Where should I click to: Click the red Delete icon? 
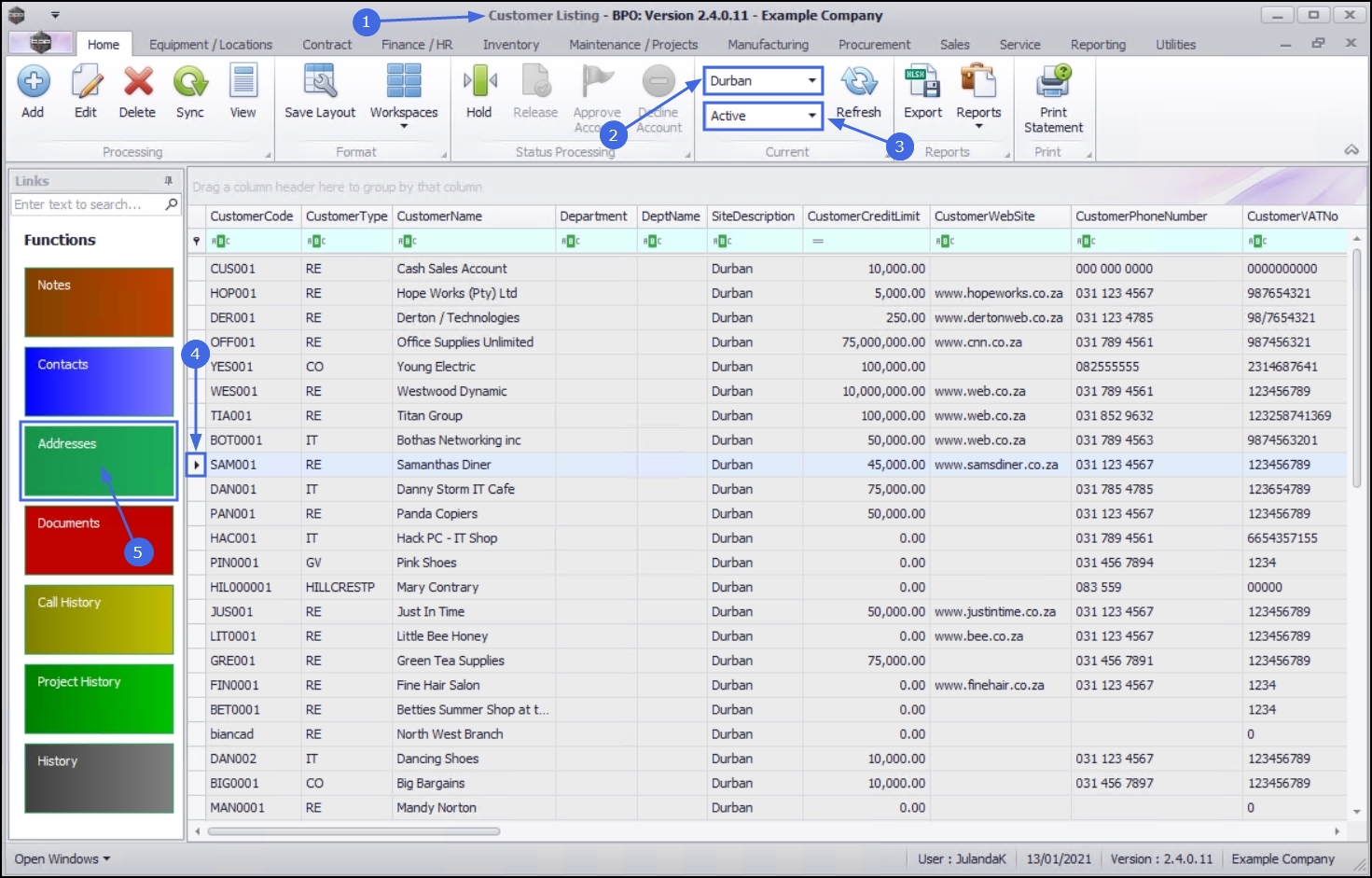(138, 82)
